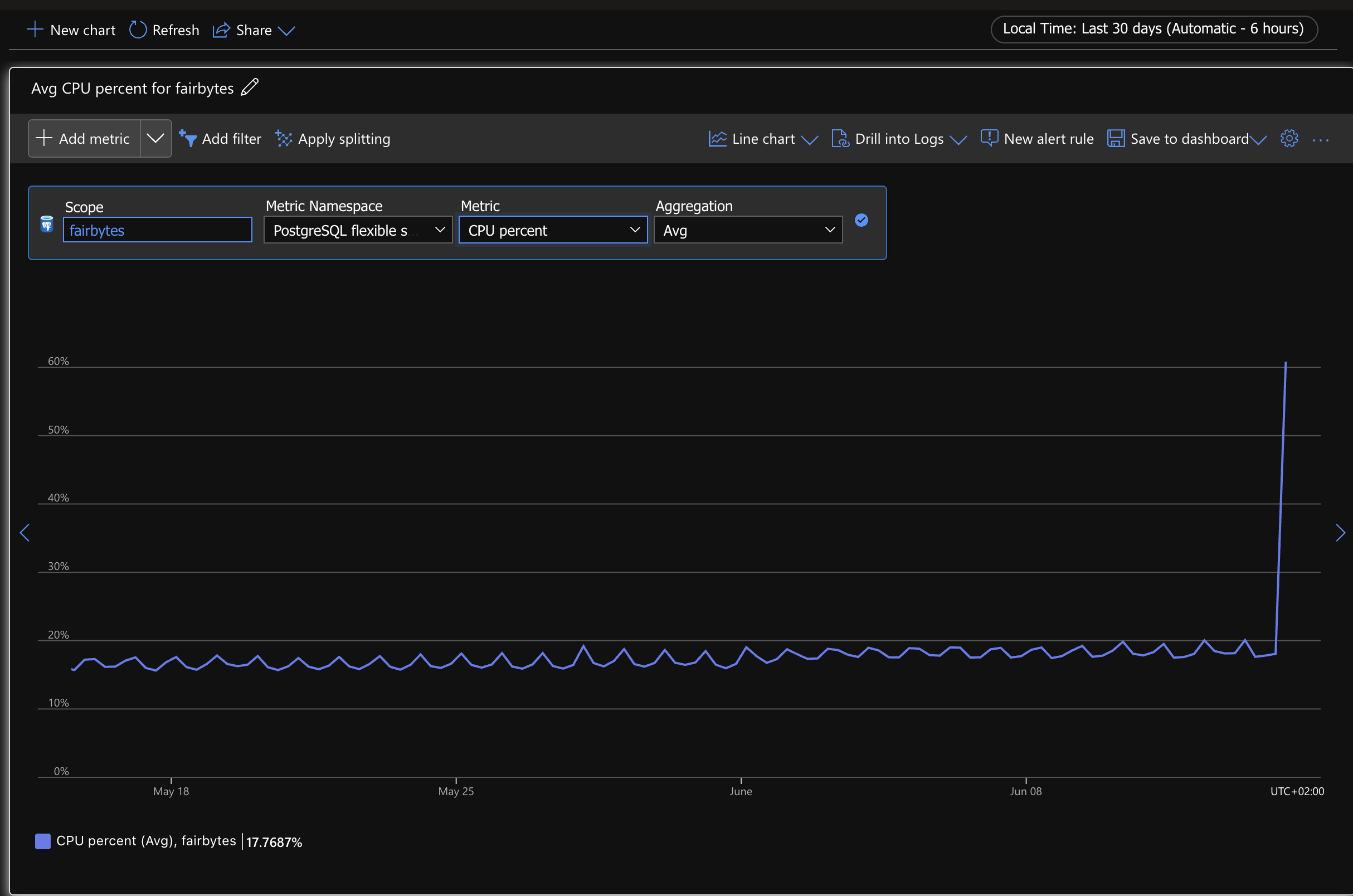Click the CPU percent legend color swatch
1353x896 pixels.
point(43,841)
